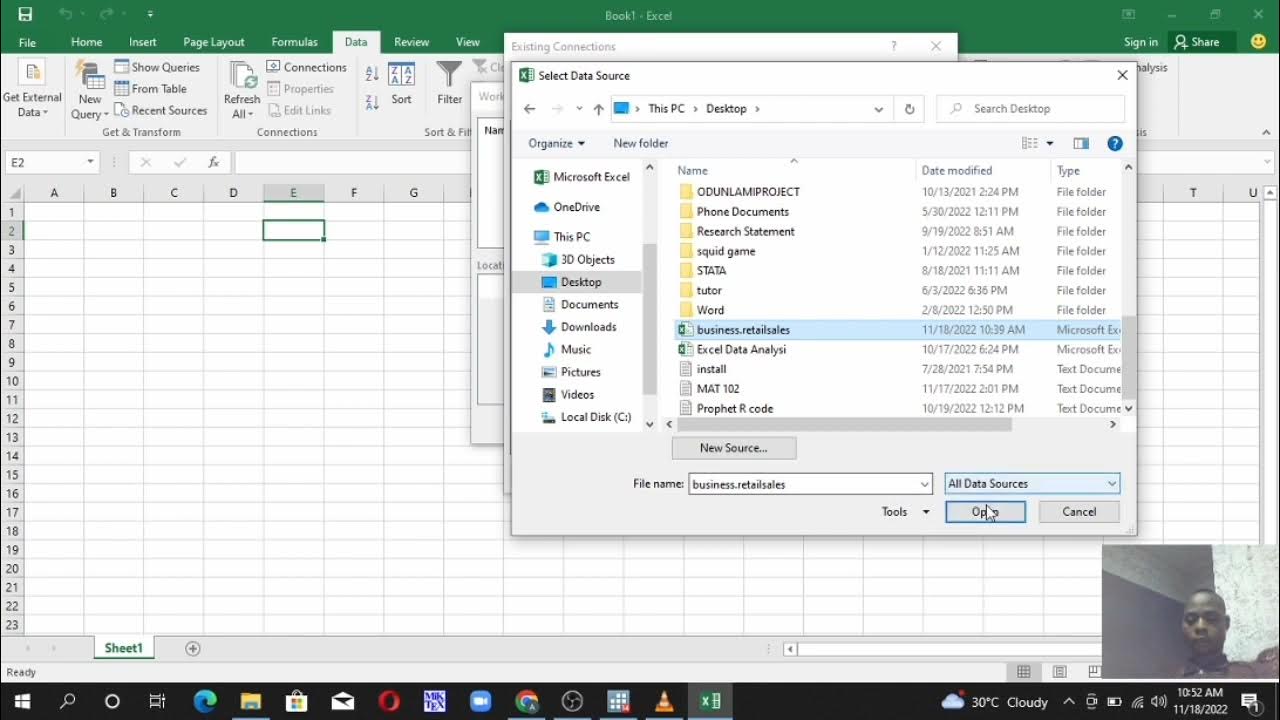Open the Organize dropdown
Viewport: 1280px width, 720px height.
556,143
